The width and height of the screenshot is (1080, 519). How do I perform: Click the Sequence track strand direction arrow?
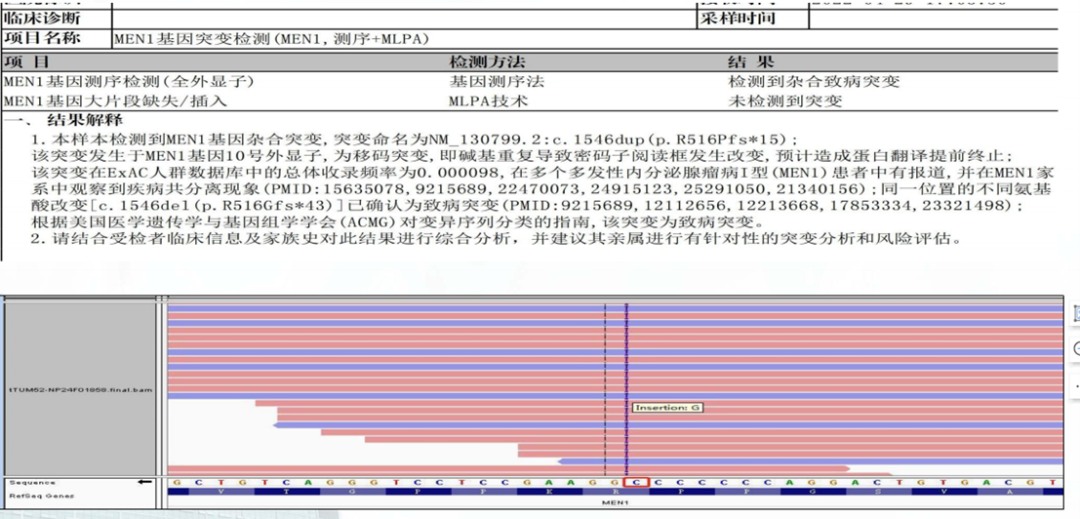click(x=143, y=482)
